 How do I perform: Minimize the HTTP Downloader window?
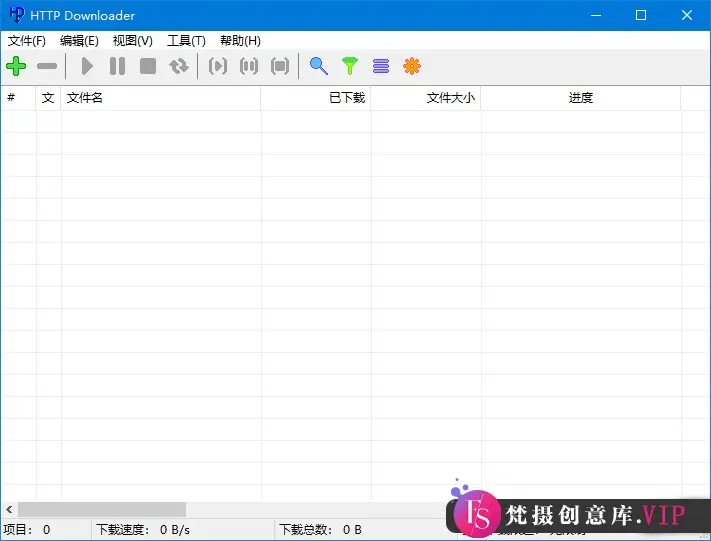tap(596, 15)
